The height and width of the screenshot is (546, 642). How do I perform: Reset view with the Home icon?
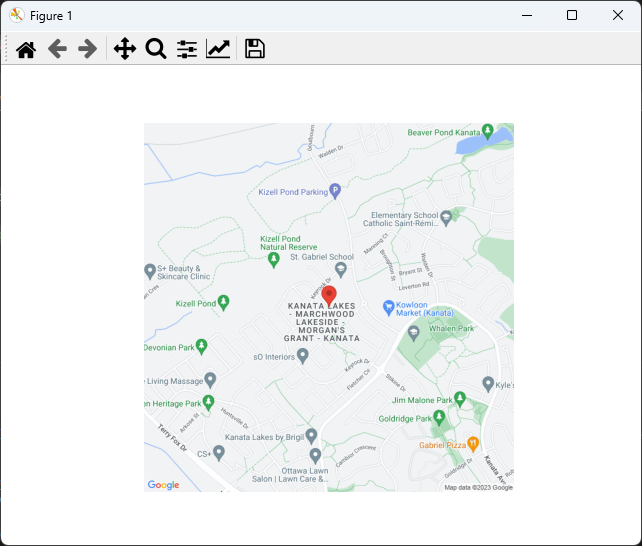click(x=26, y=50)
